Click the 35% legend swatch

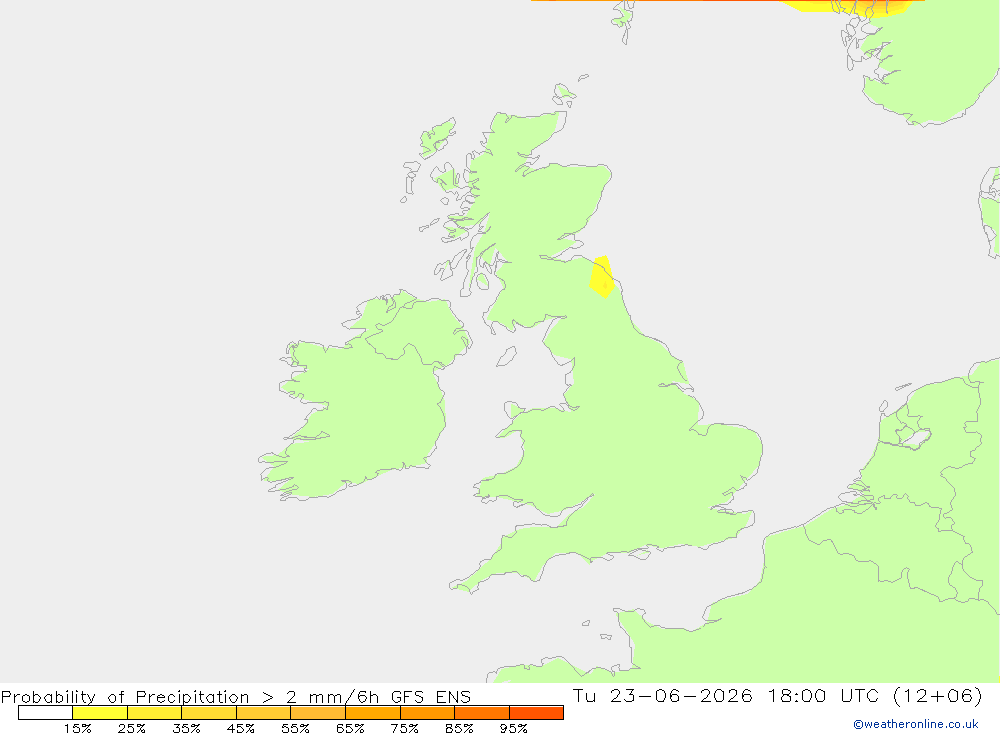(x=209, y=713)
